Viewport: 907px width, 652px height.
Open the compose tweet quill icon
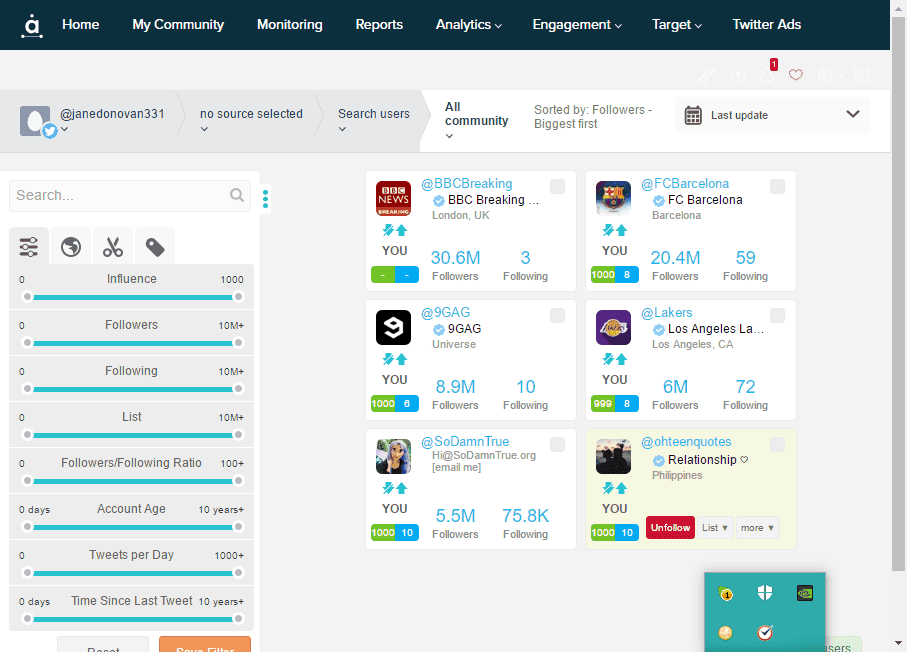(707, 75)
